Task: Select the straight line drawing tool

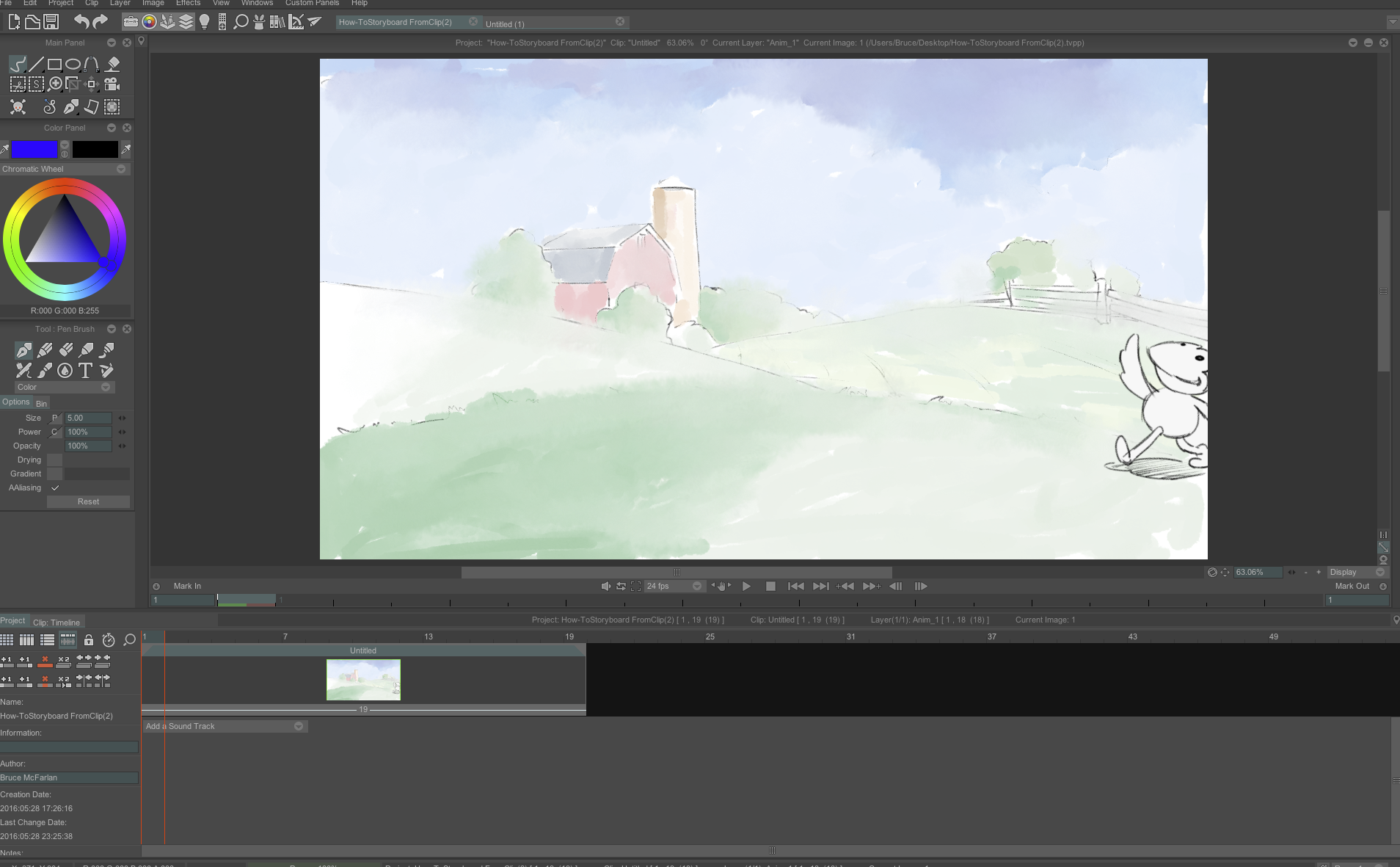Action: [x=36, y=64]
